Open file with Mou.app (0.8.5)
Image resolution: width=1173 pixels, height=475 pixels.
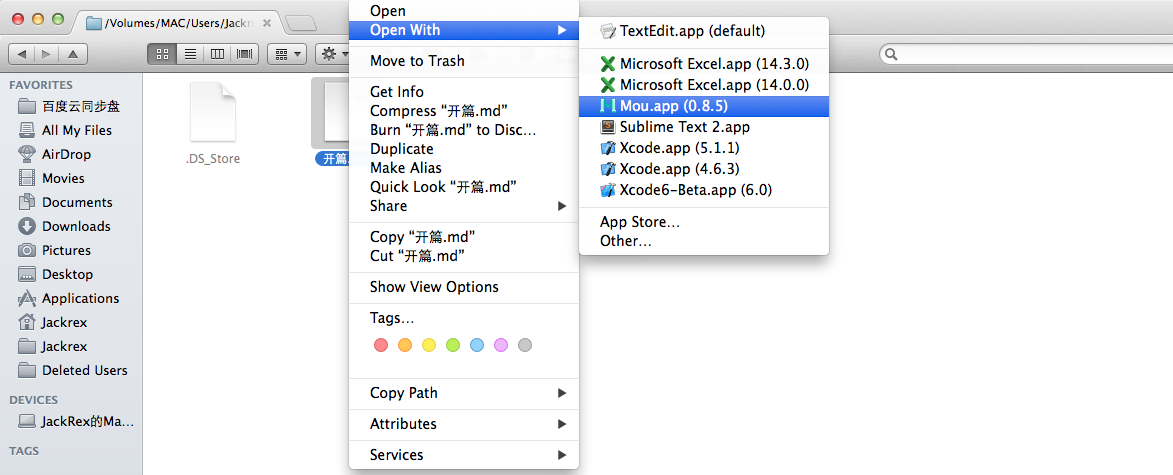tap(703, 105)
